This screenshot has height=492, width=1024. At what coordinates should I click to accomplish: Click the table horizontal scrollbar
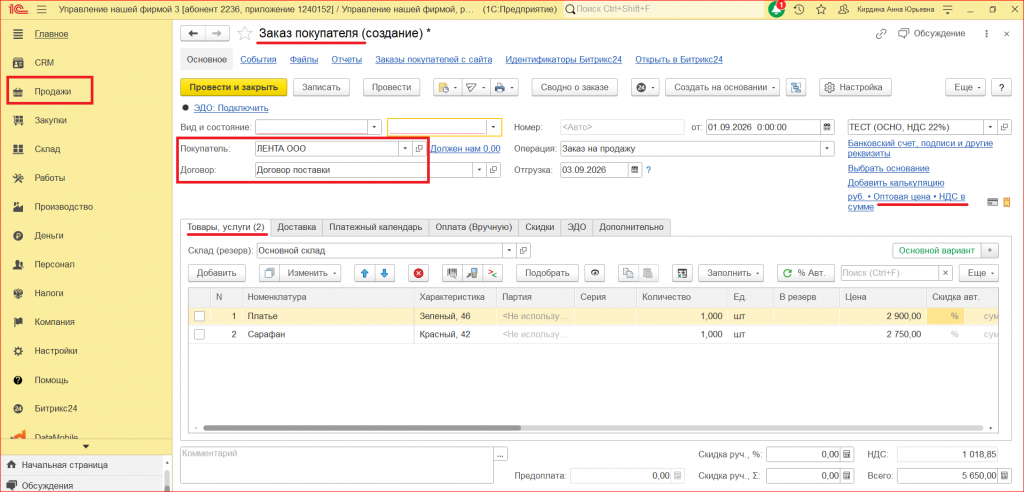362,428
